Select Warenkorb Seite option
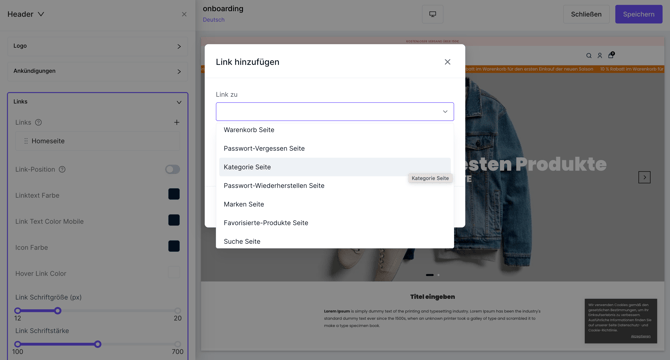The image size is (670, 360). click(335, 130)
